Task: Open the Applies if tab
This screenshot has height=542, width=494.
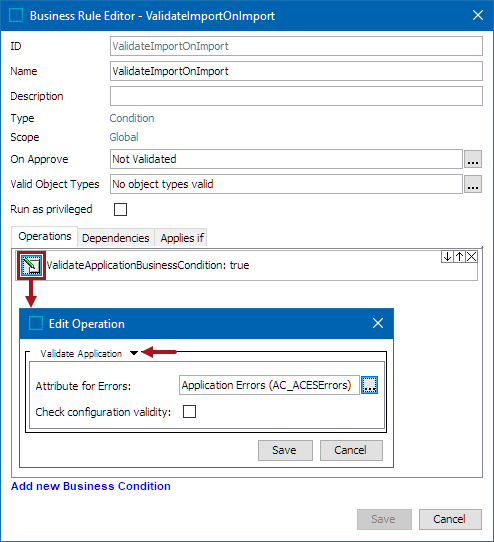Action: coord(182,238)
